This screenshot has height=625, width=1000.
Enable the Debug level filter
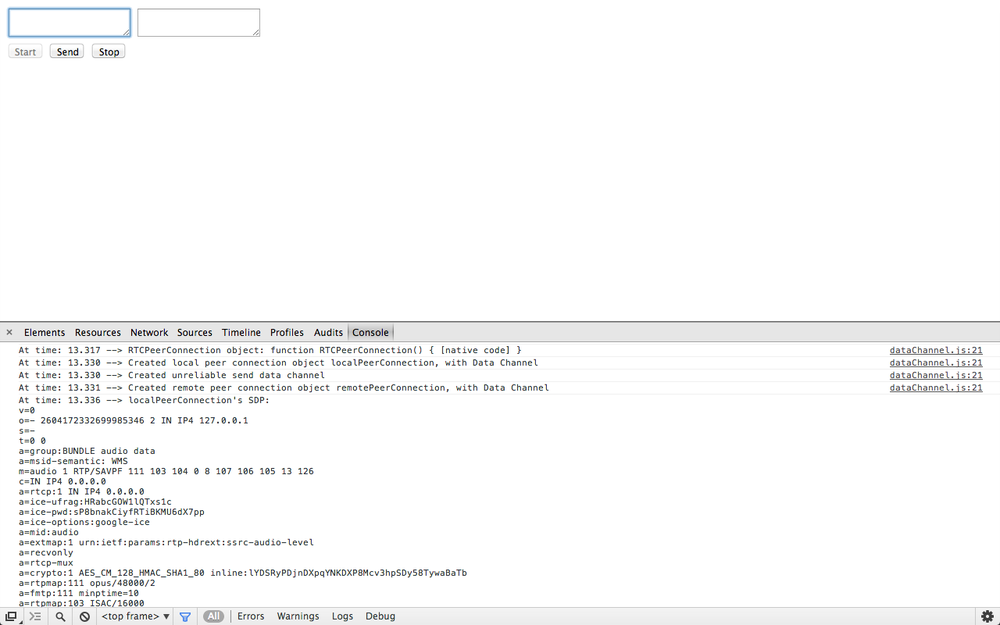point(380,616)
